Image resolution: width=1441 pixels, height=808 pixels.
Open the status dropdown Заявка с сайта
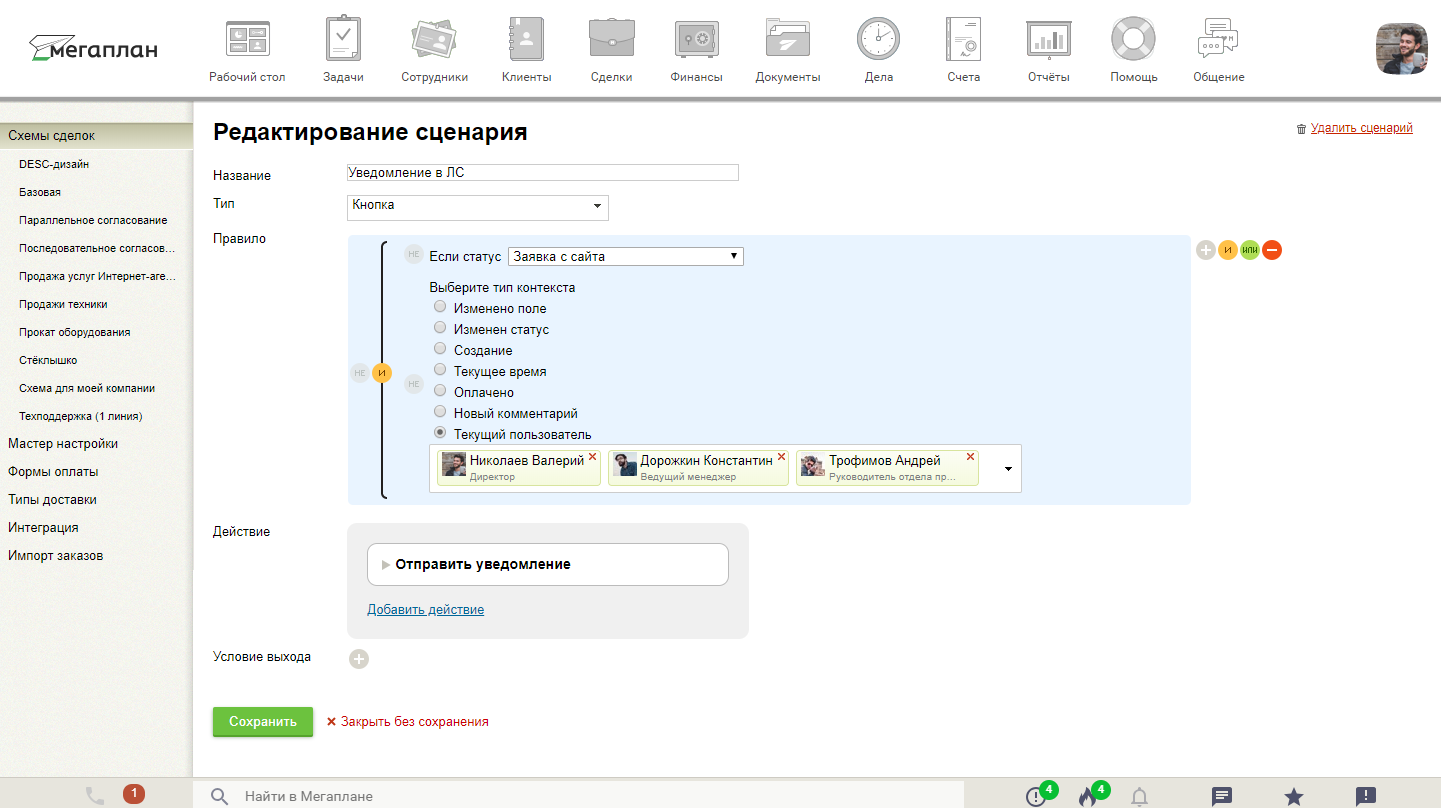[626, 256]
